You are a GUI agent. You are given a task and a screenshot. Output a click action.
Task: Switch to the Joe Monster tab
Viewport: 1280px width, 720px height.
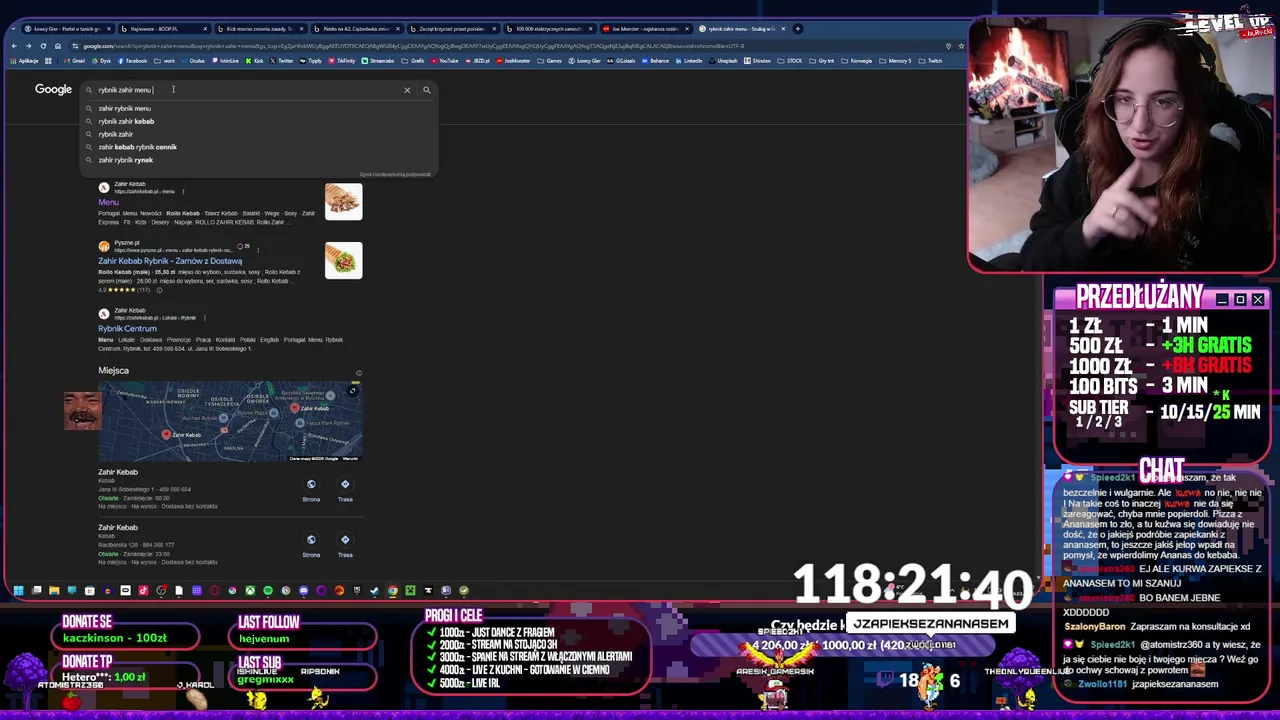point(645,28)
